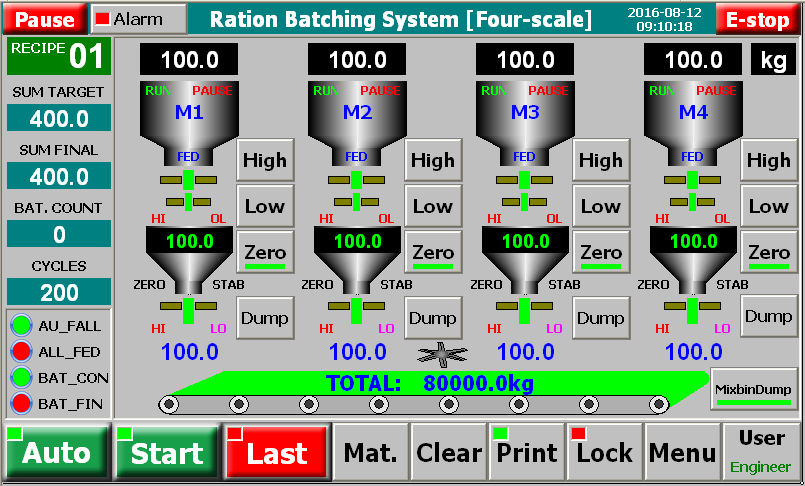Edit the CYCLES value field
This screenshot has height=486, width=805.
(x=59, y=292)
